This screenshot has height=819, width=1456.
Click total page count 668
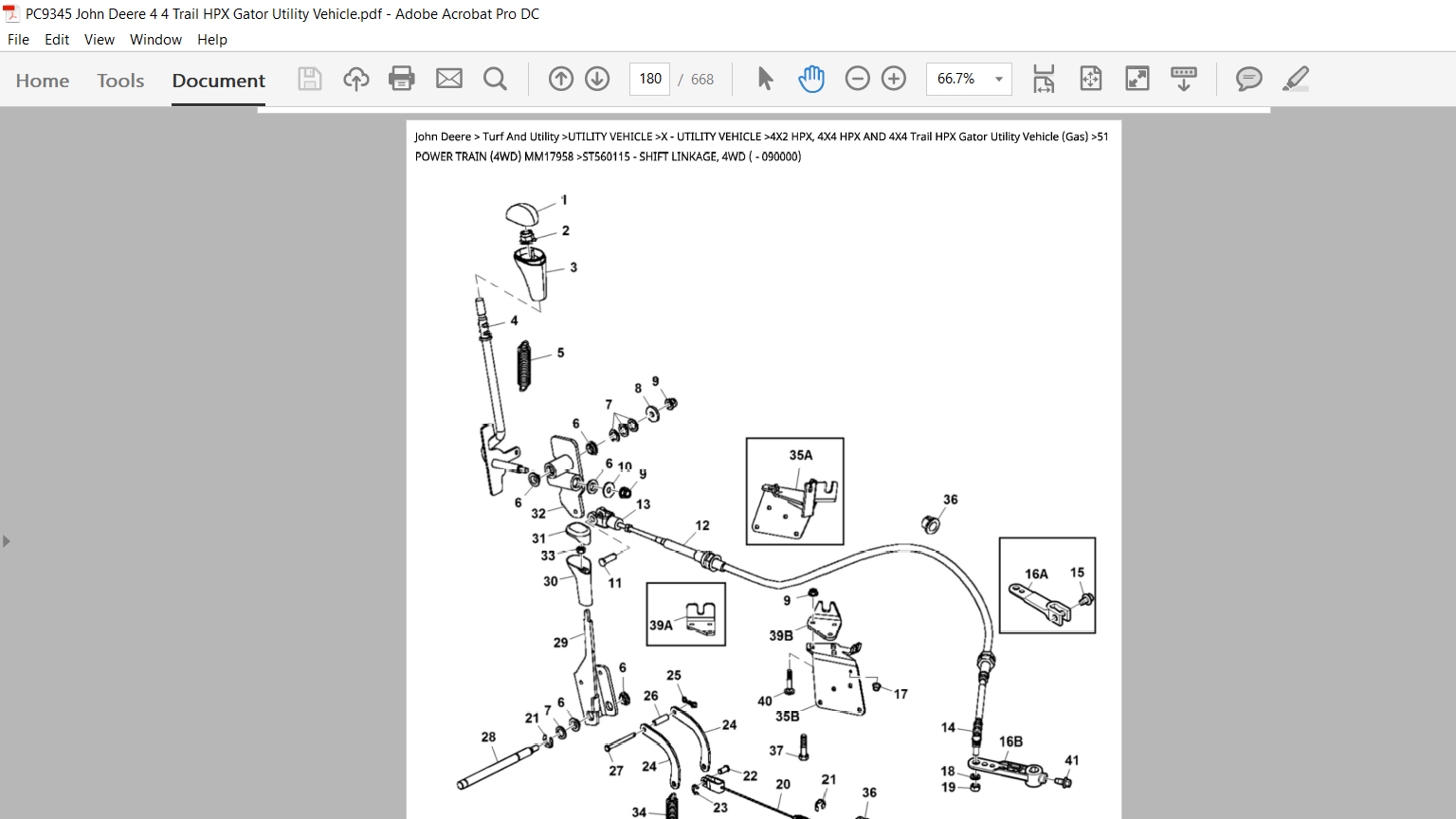(x=702, y=80)
